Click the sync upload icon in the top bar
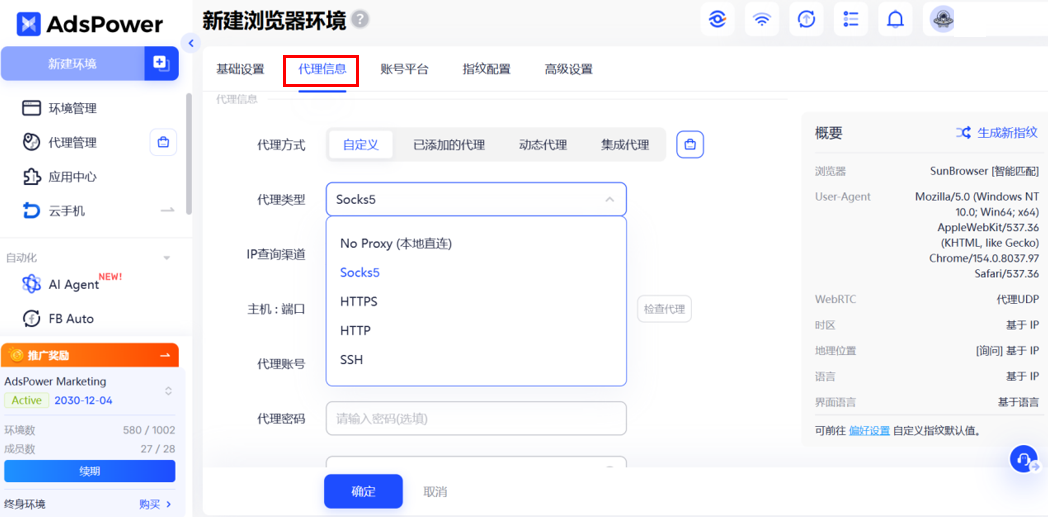This screenshot has height=517, width=1048. click(806, 19)
